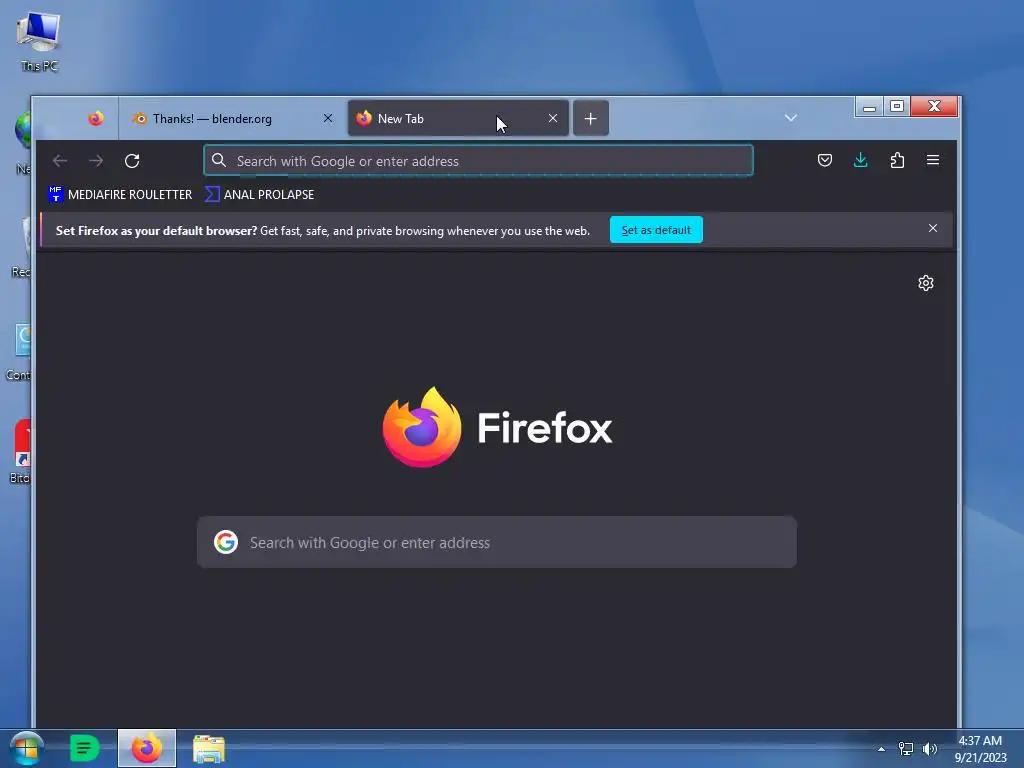The height and width of the screenshot is (768, 1024).
Task: Show hidden system tray icons
Action: pyautogui.click(x=882, y=749)
